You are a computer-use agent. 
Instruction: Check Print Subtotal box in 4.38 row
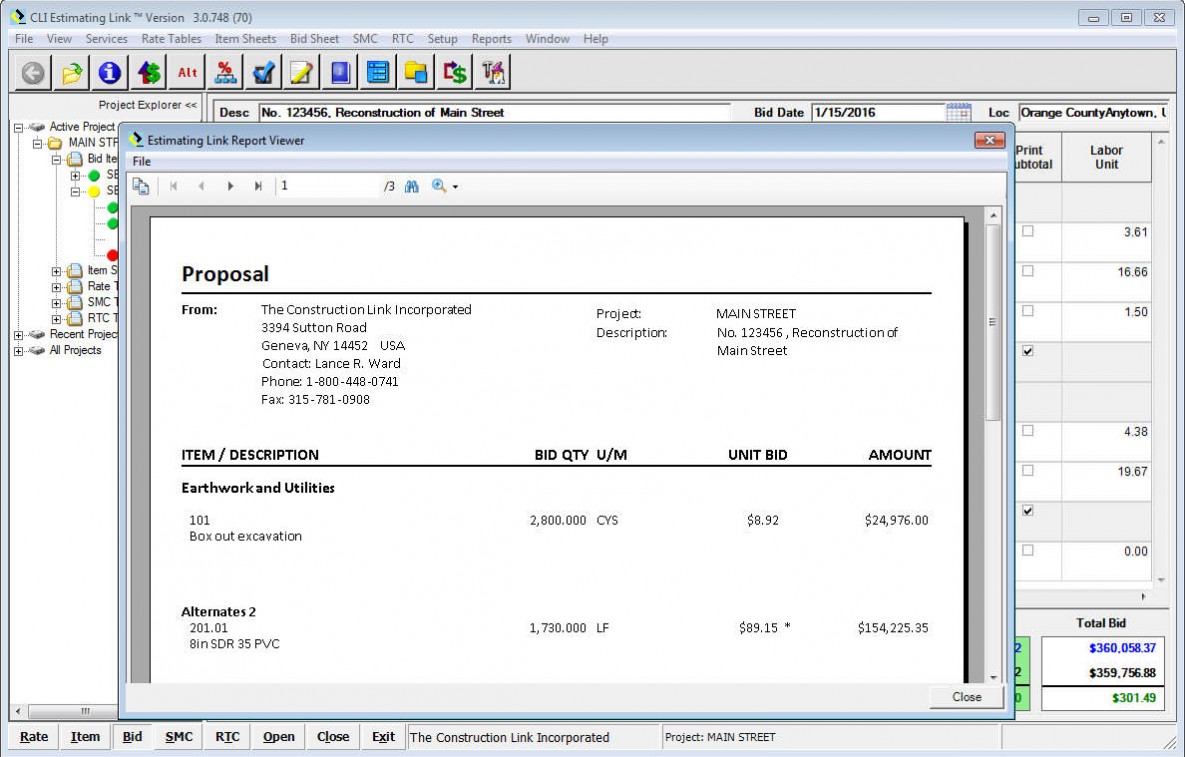tap(1028, 431)
